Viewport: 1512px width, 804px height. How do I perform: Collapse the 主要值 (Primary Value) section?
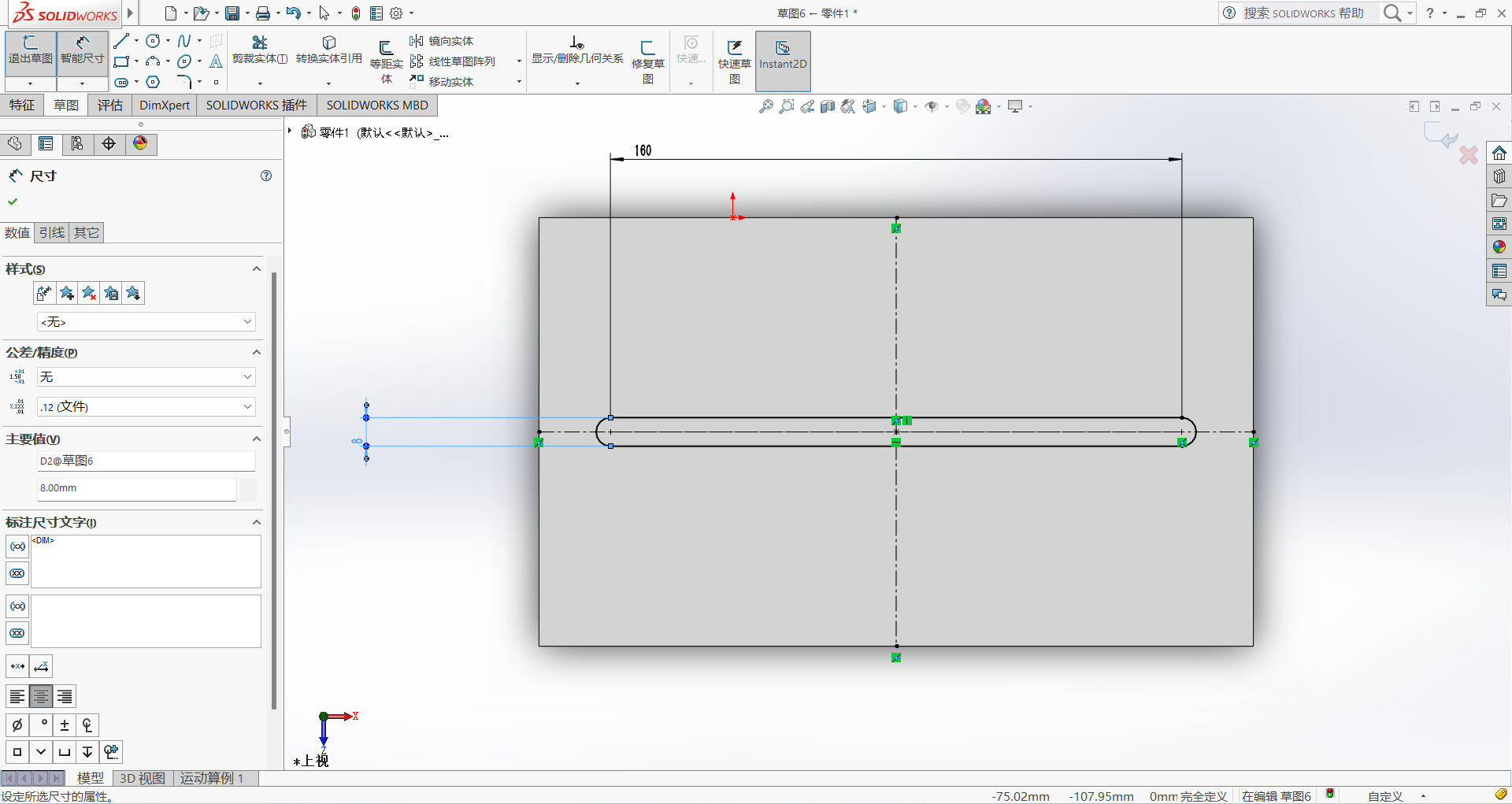256,439
